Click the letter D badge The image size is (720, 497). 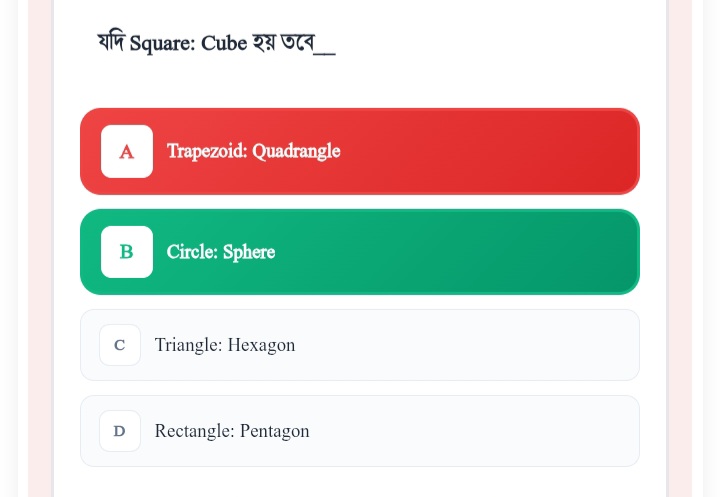[120, 431]
